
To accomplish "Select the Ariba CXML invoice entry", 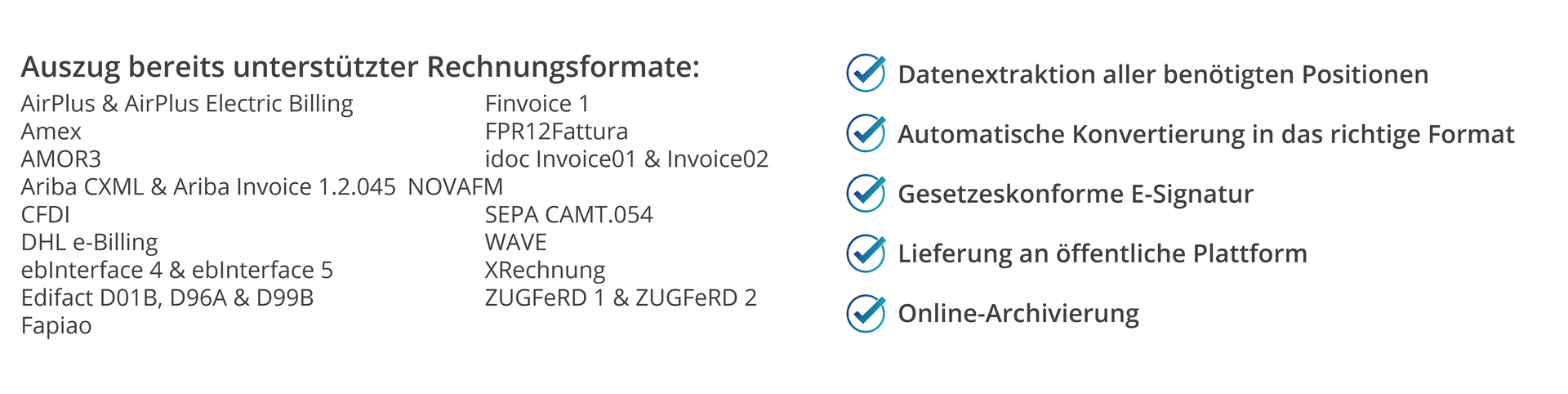I will (x=208, y=187).
